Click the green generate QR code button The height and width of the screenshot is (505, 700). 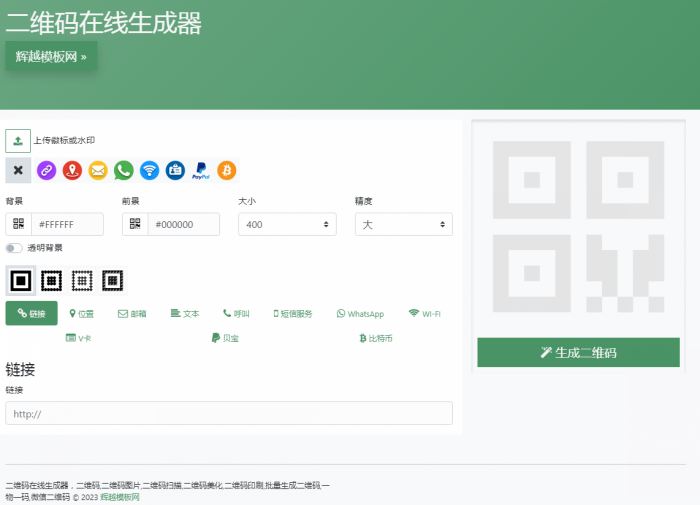[x=578, y=352]
